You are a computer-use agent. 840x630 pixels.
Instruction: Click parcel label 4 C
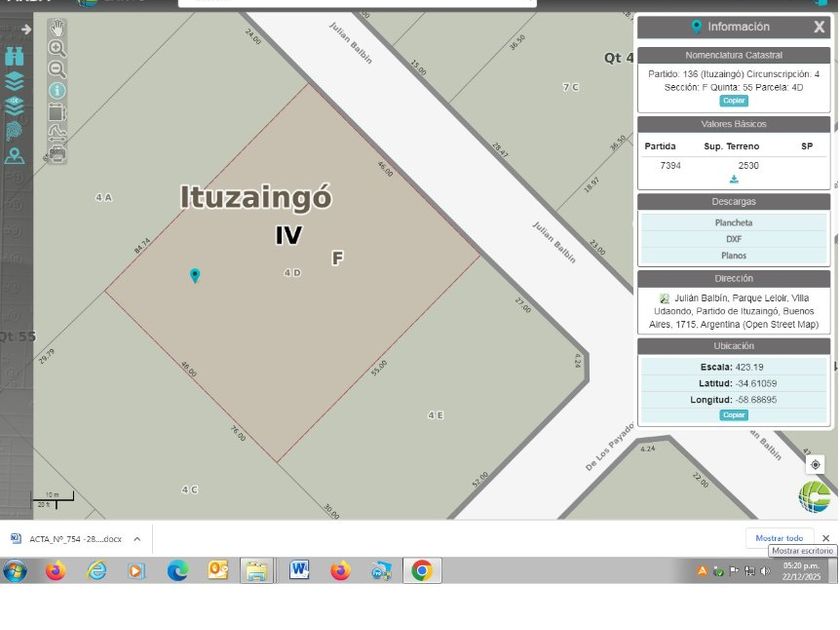pos(190,490)
